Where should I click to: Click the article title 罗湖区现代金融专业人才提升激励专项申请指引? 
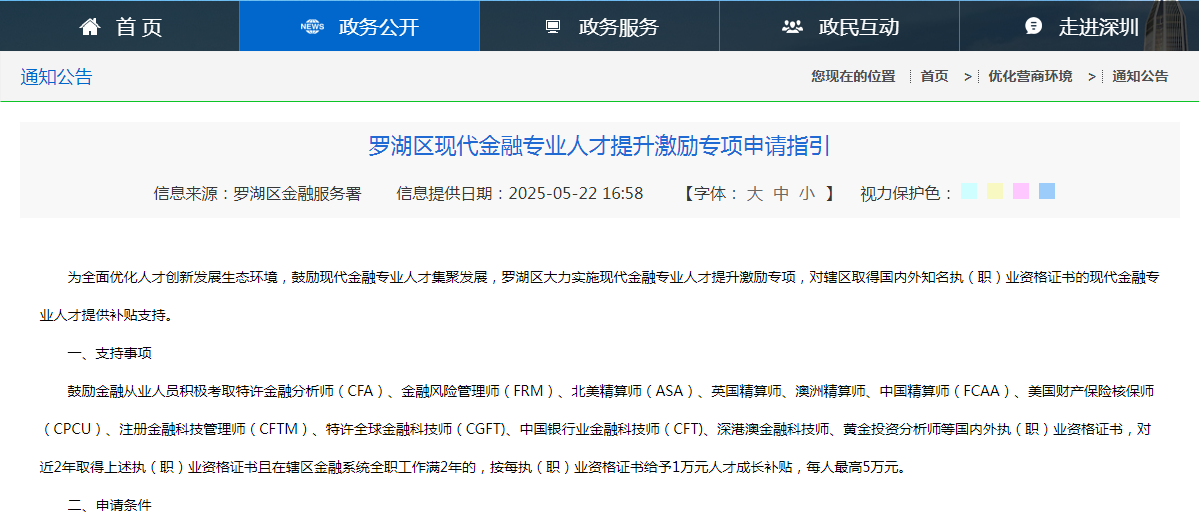coord(600,145)
